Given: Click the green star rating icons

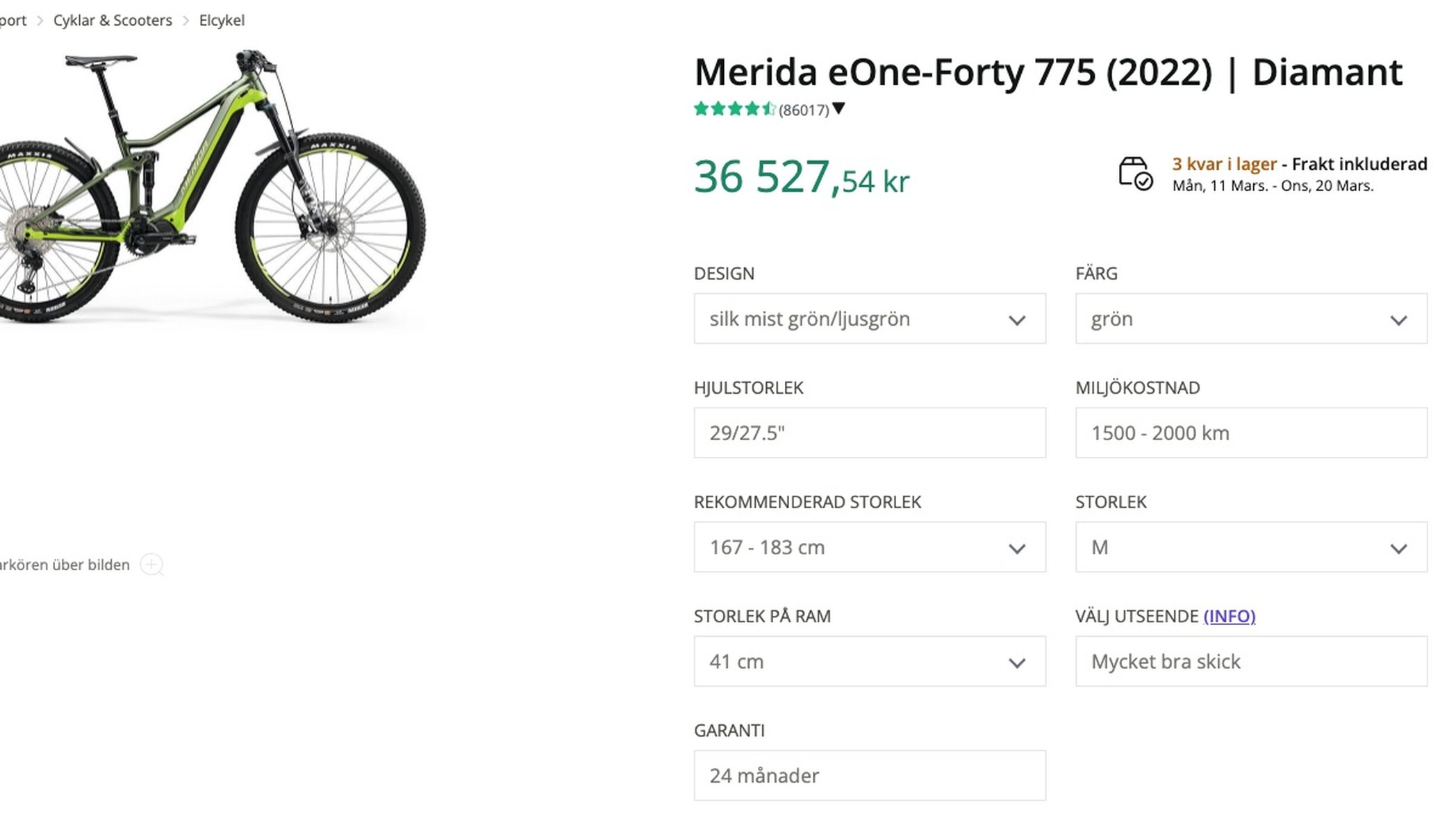Looking at the screenshot, I should [x=734, y=109].
